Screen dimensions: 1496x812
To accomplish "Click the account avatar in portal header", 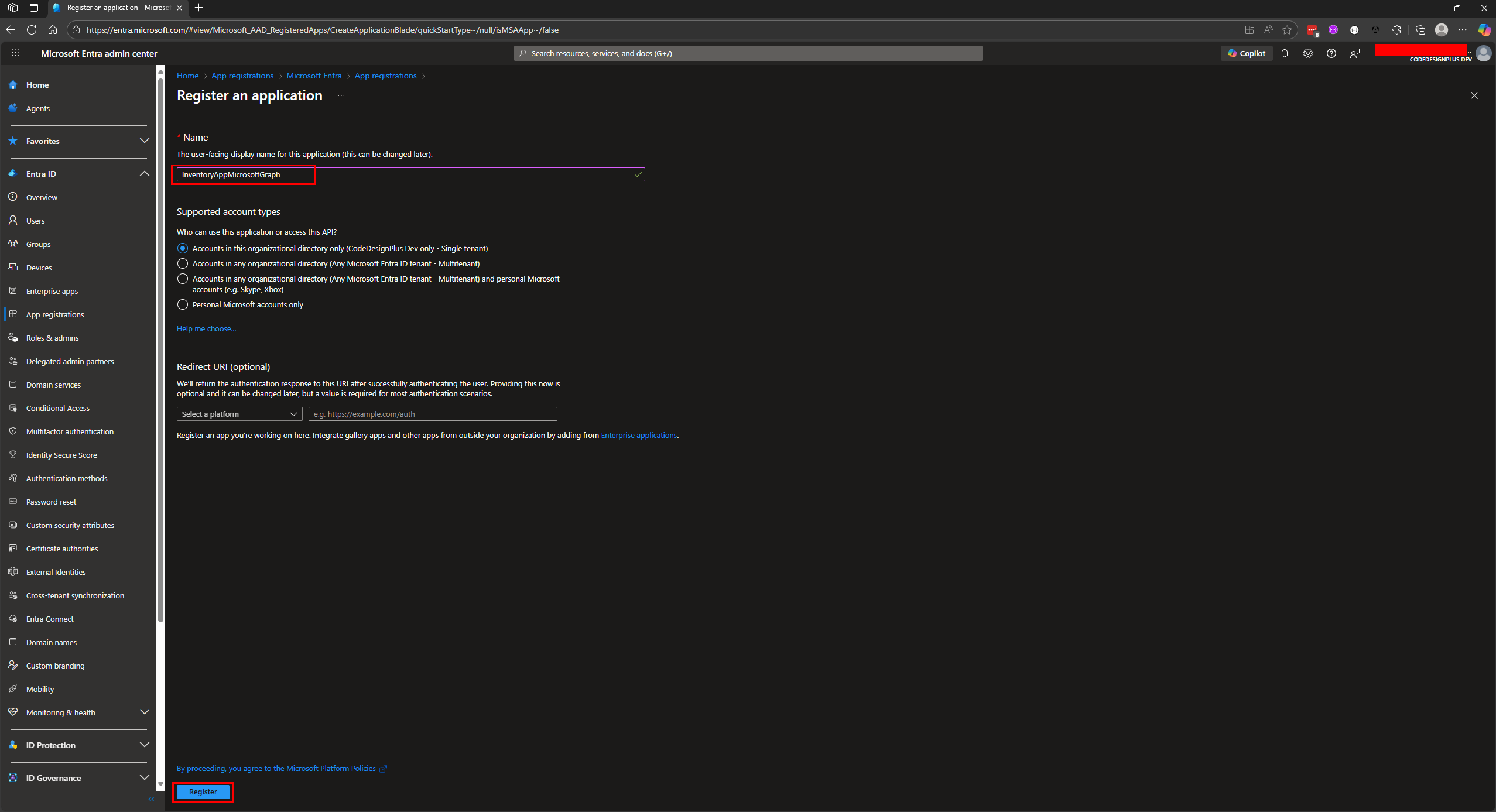I will tap(1484, 53).
